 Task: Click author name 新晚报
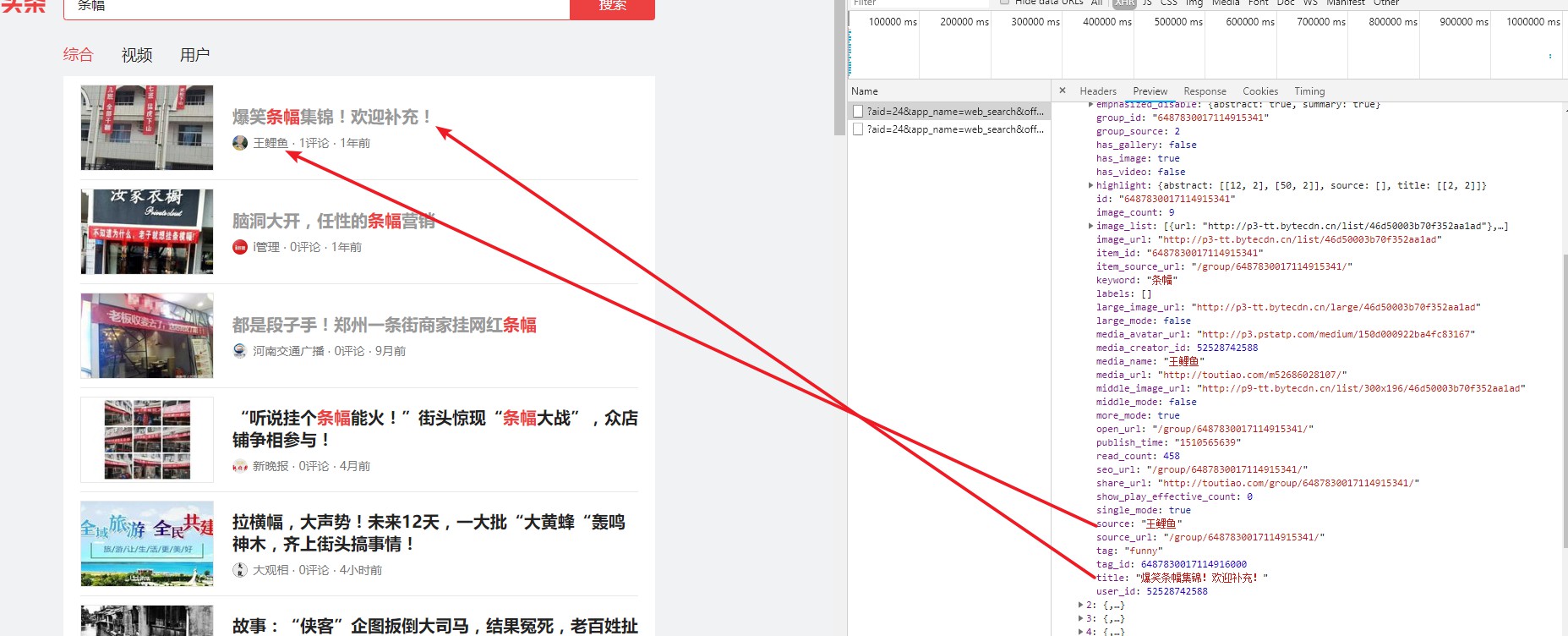pos(270,466)
